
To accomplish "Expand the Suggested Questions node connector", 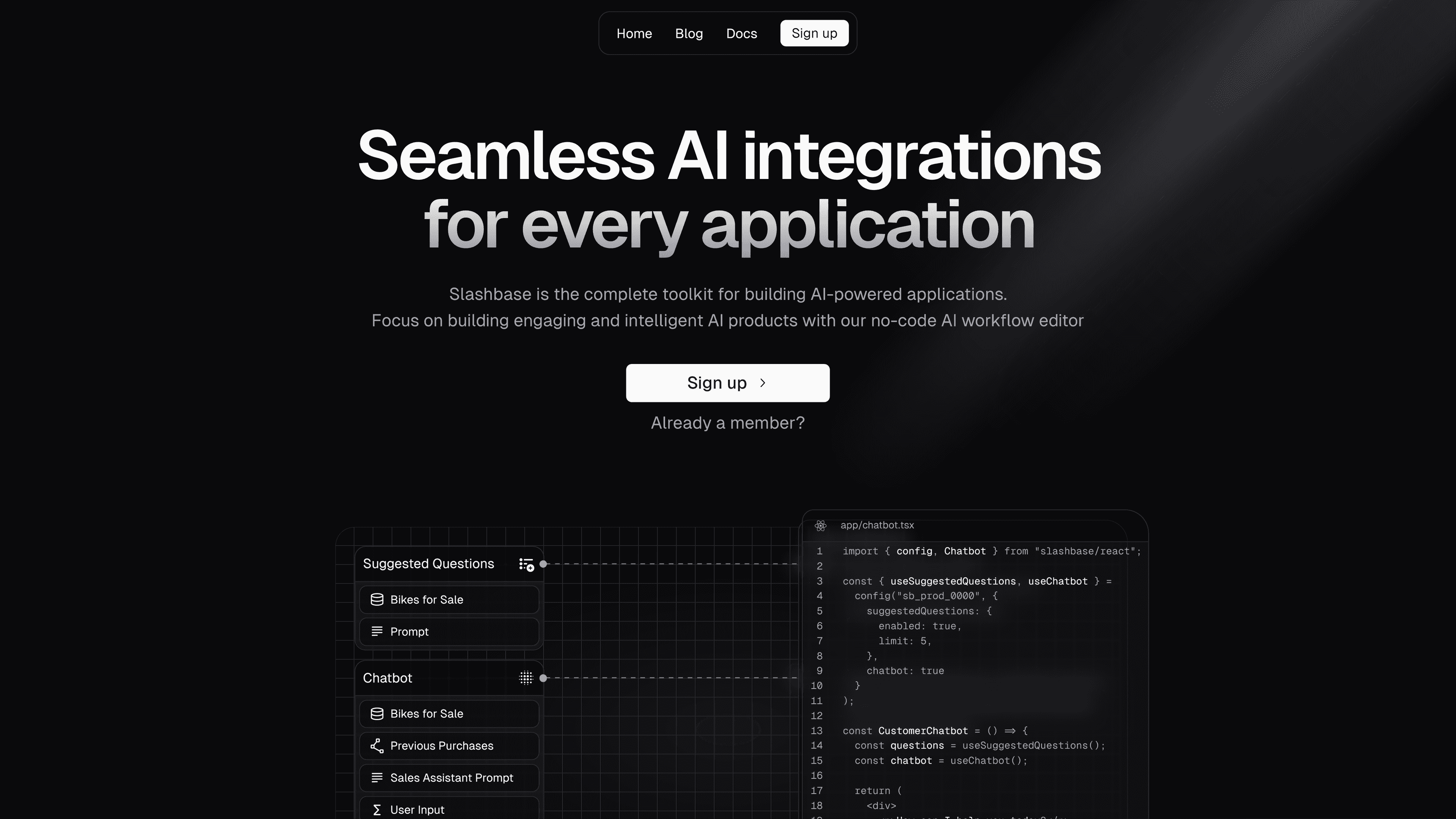I will click(x=545, y=564).
